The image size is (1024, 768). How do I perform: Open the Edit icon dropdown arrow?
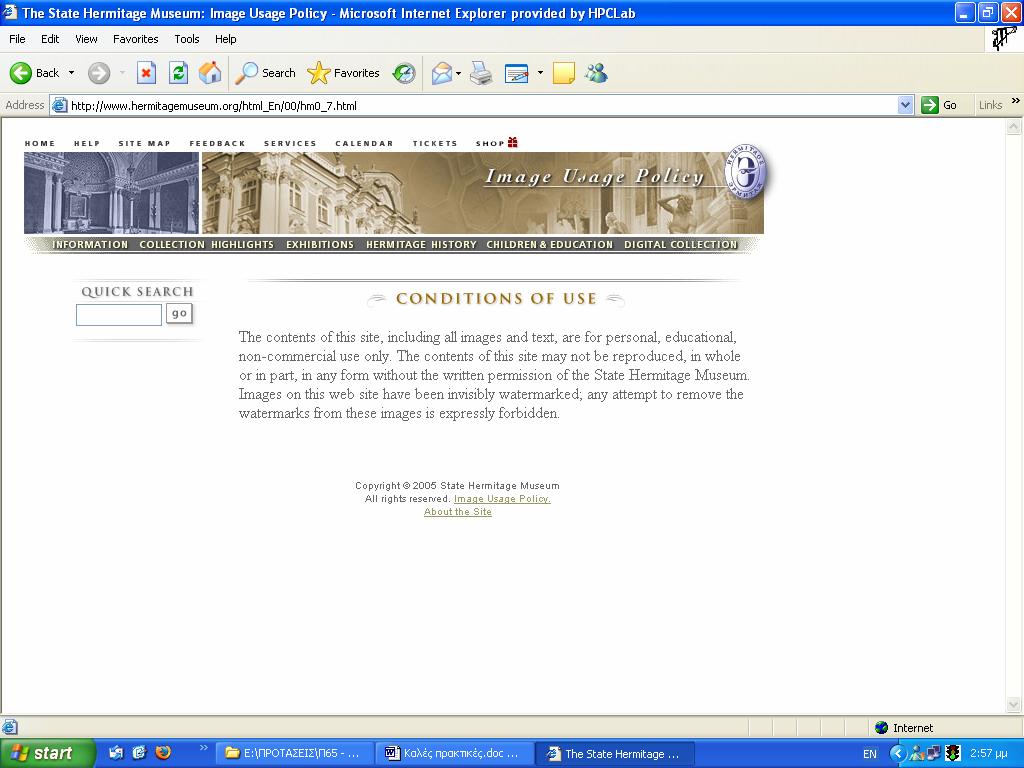[540, 73]
